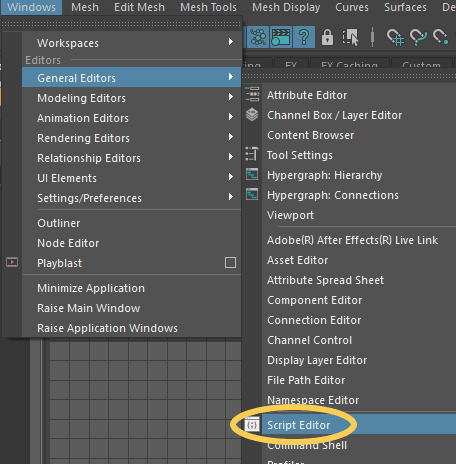Expand the Settings/Preferences submenu arrow

231,197
